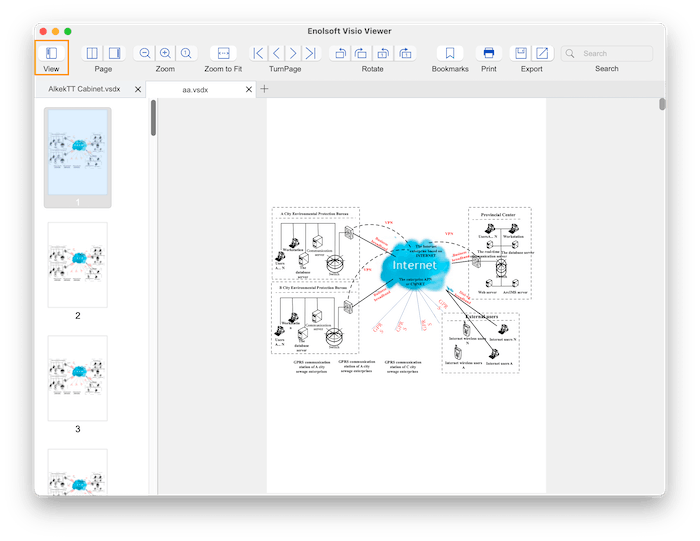Reset zoom to actual size
This screenshot has height=541, width=700.
tap(186, 53)
